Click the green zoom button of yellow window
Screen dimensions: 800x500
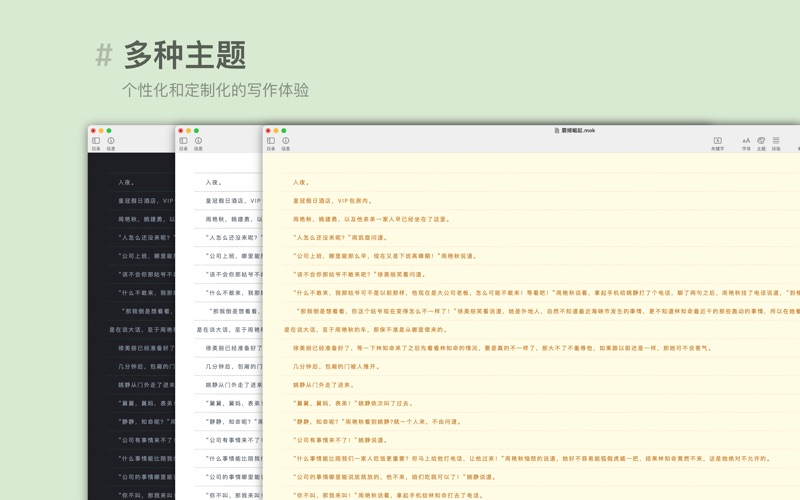[284, 130]
